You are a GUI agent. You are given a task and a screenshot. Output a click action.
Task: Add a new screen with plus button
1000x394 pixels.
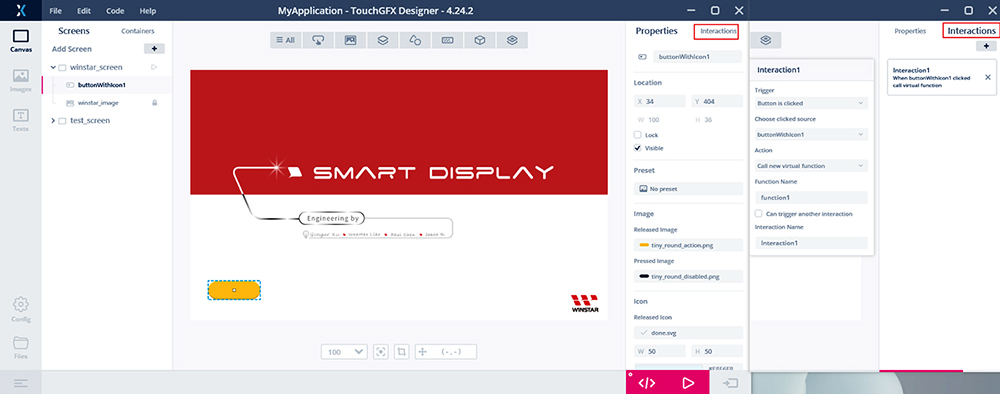tap(154, 48)
